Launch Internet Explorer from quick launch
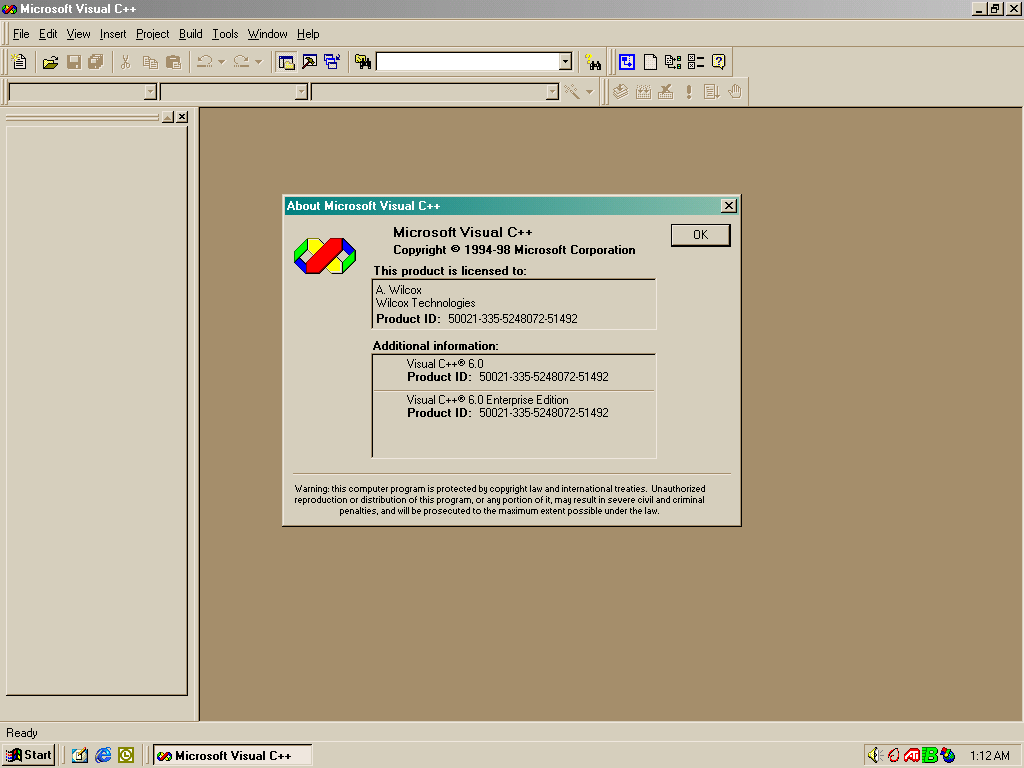The height and width of the screenshot is (768, 1024). (103, 755)
